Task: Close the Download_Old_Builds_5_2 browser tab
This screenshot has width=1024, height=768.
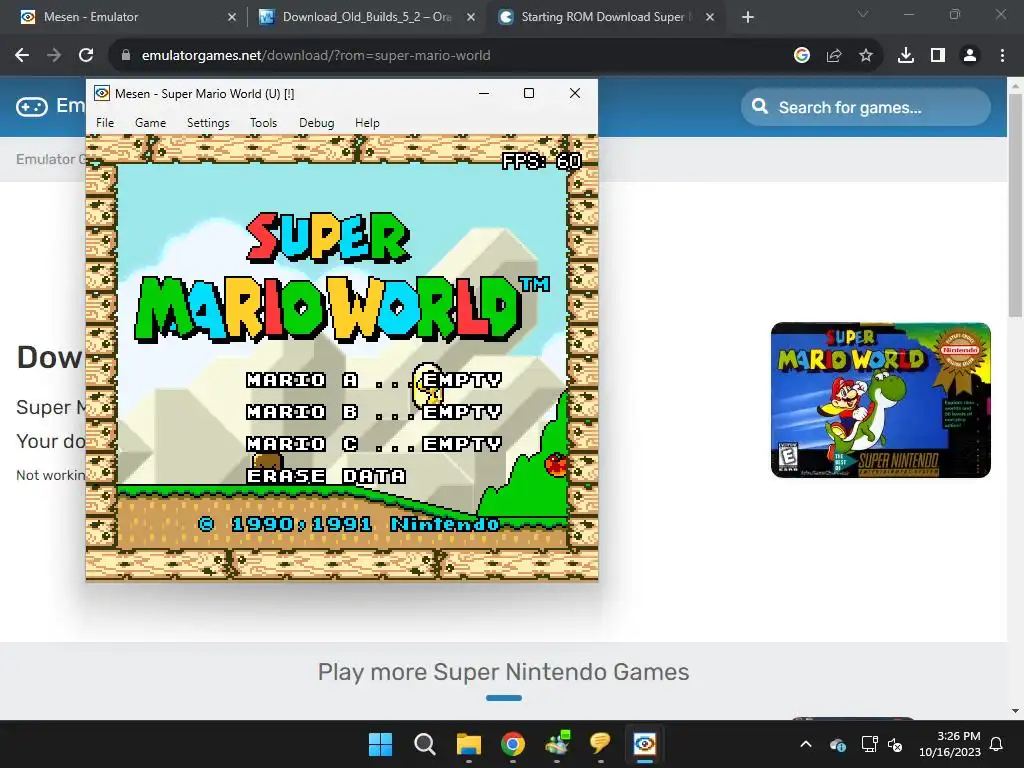Action: (471, 17)
